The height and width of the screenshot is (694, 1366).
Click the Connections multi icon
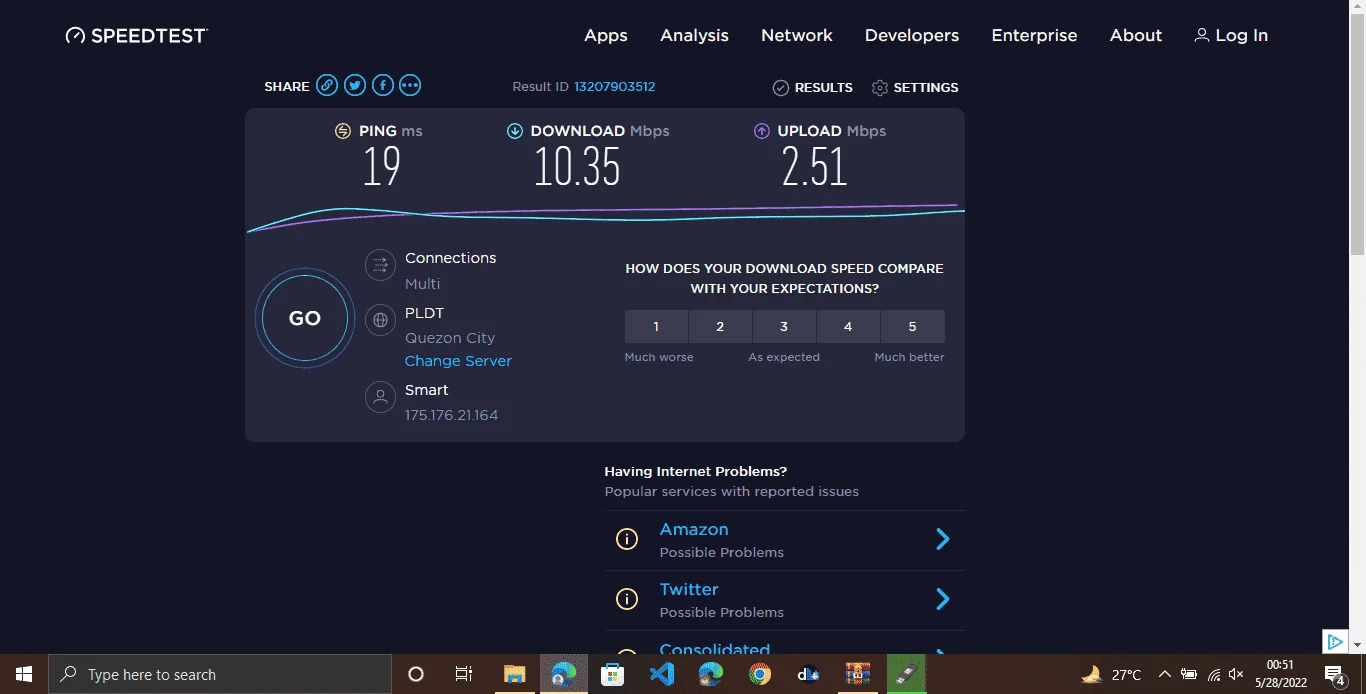click(379, 265)
